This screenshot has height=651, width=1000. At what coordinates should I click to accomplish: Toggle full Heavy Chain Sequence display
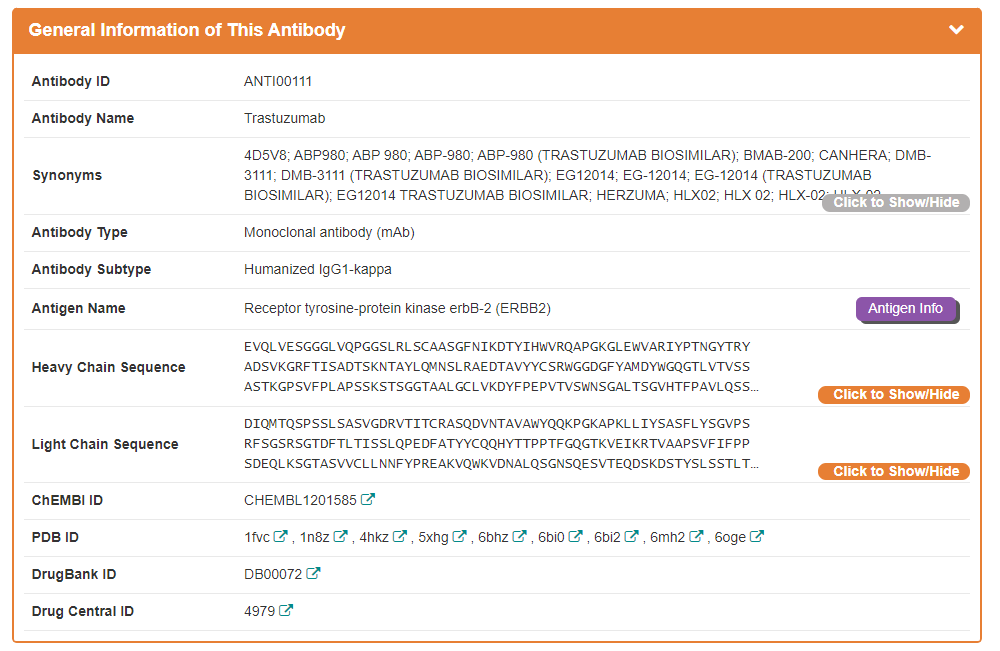tap(894, 395)
